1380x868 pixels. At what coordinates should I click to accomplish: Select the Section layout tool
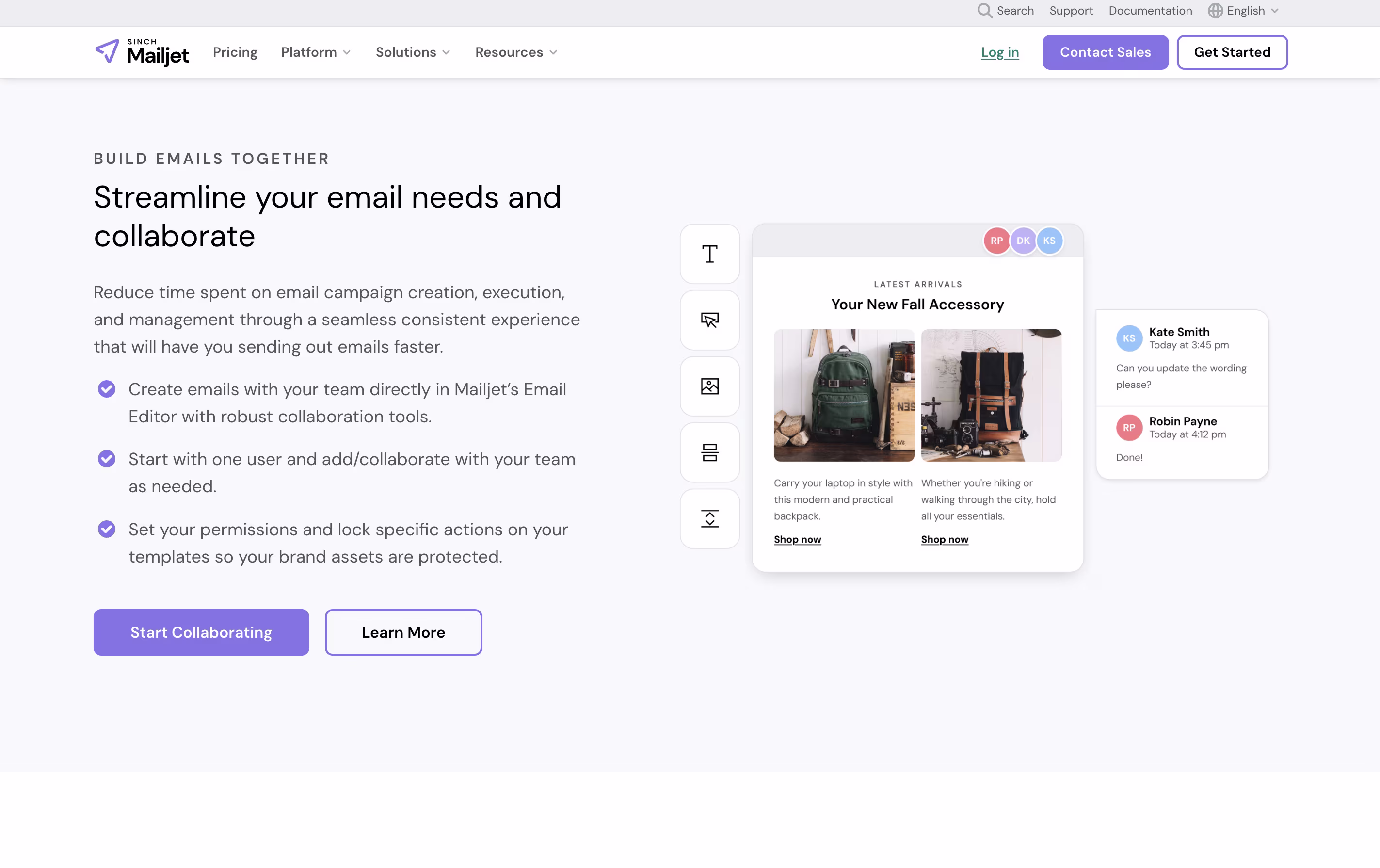(709, 452)
